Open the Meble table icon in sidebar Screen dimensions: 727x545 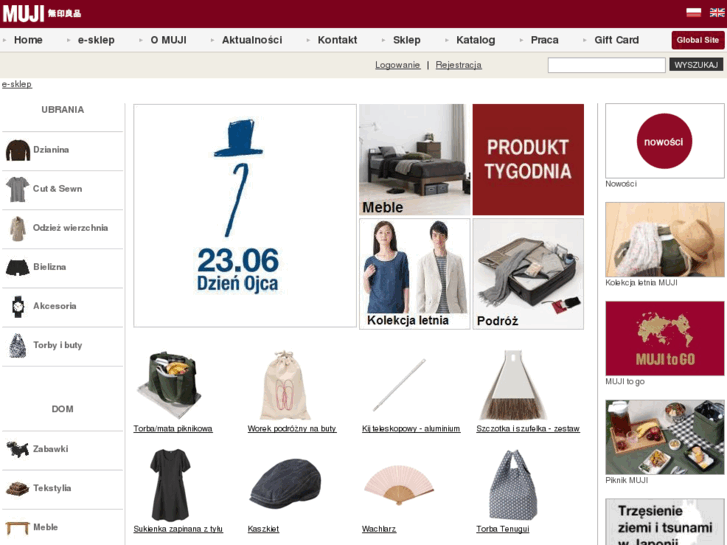(18, 528)
